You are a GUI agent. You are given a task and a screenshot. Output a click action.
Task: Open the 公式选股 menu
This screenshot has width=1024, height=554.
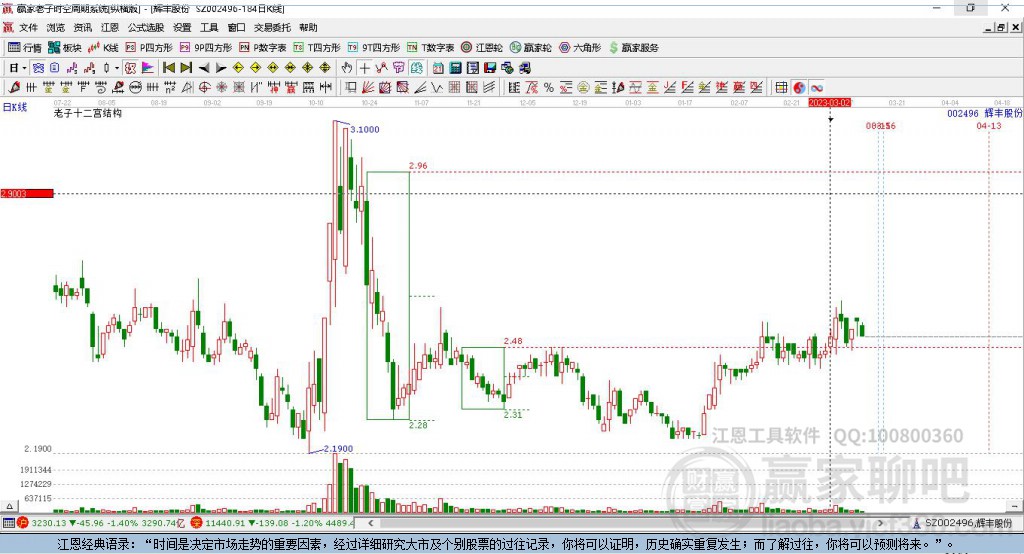[146, 27]
